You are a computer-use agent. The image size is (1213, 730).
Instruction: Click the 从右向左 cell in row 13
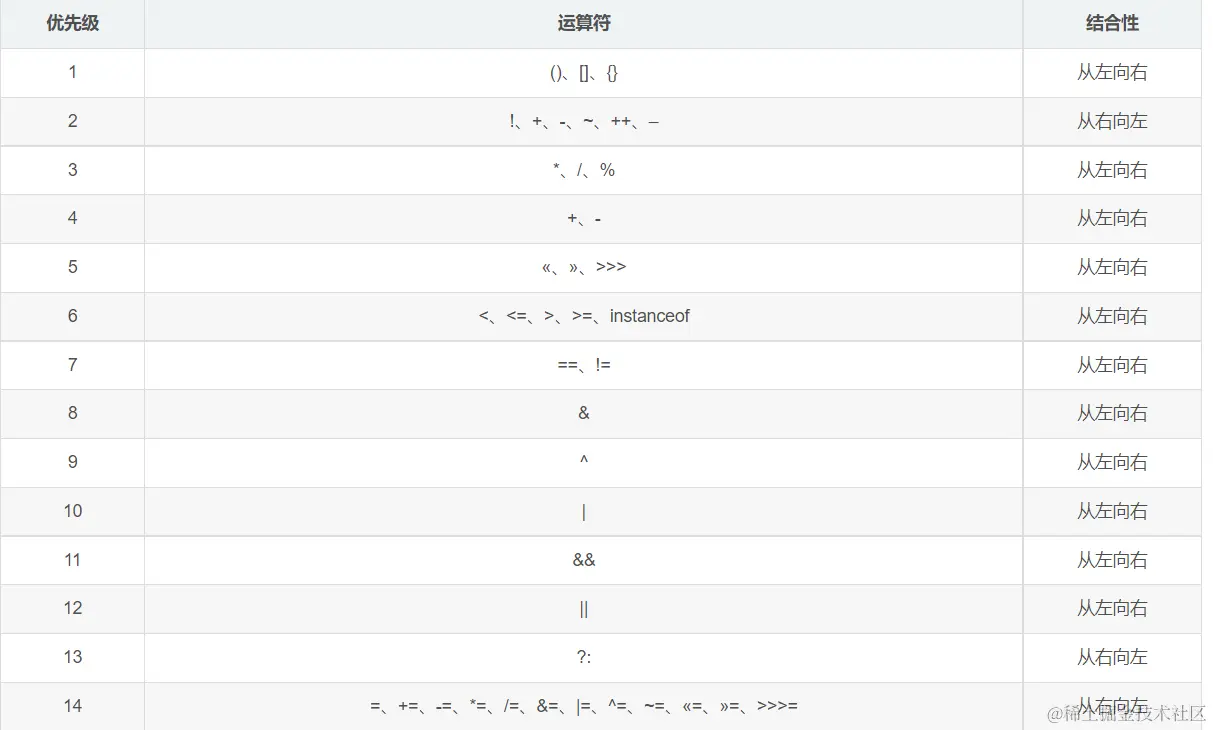pos(1112,657)
